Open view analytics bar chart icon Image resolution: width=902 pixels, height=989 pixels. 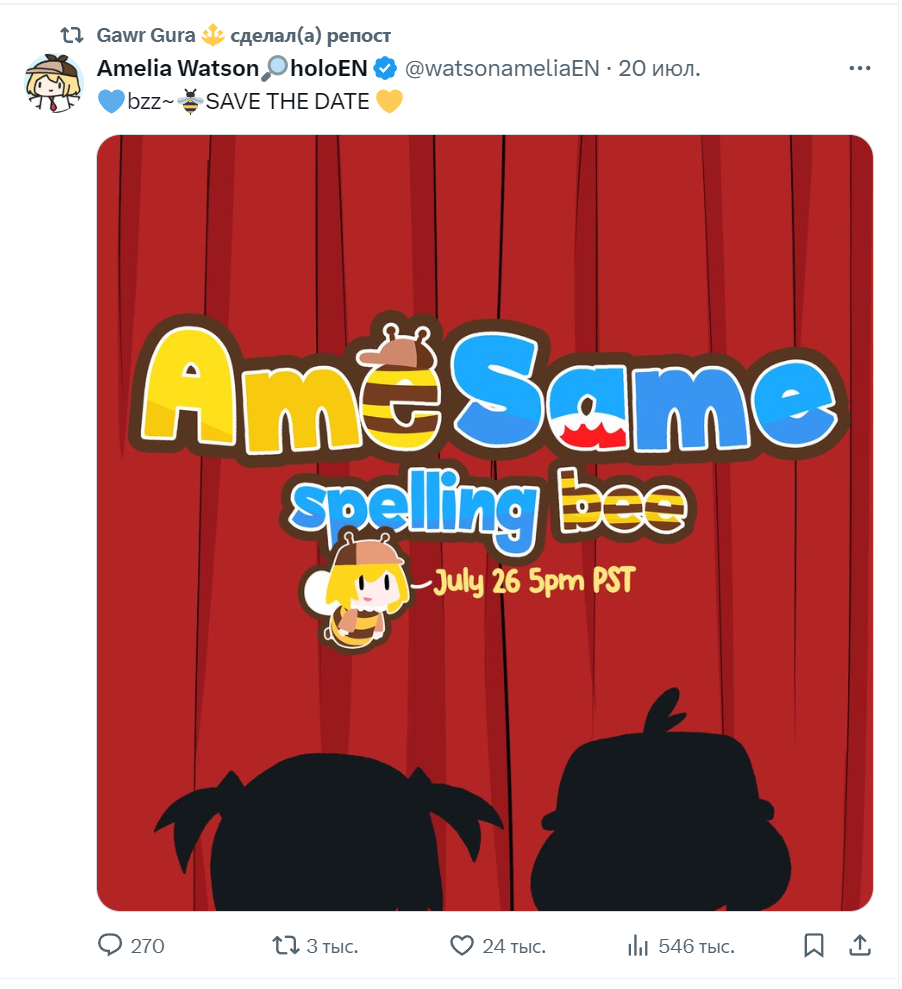coord(637,945)
